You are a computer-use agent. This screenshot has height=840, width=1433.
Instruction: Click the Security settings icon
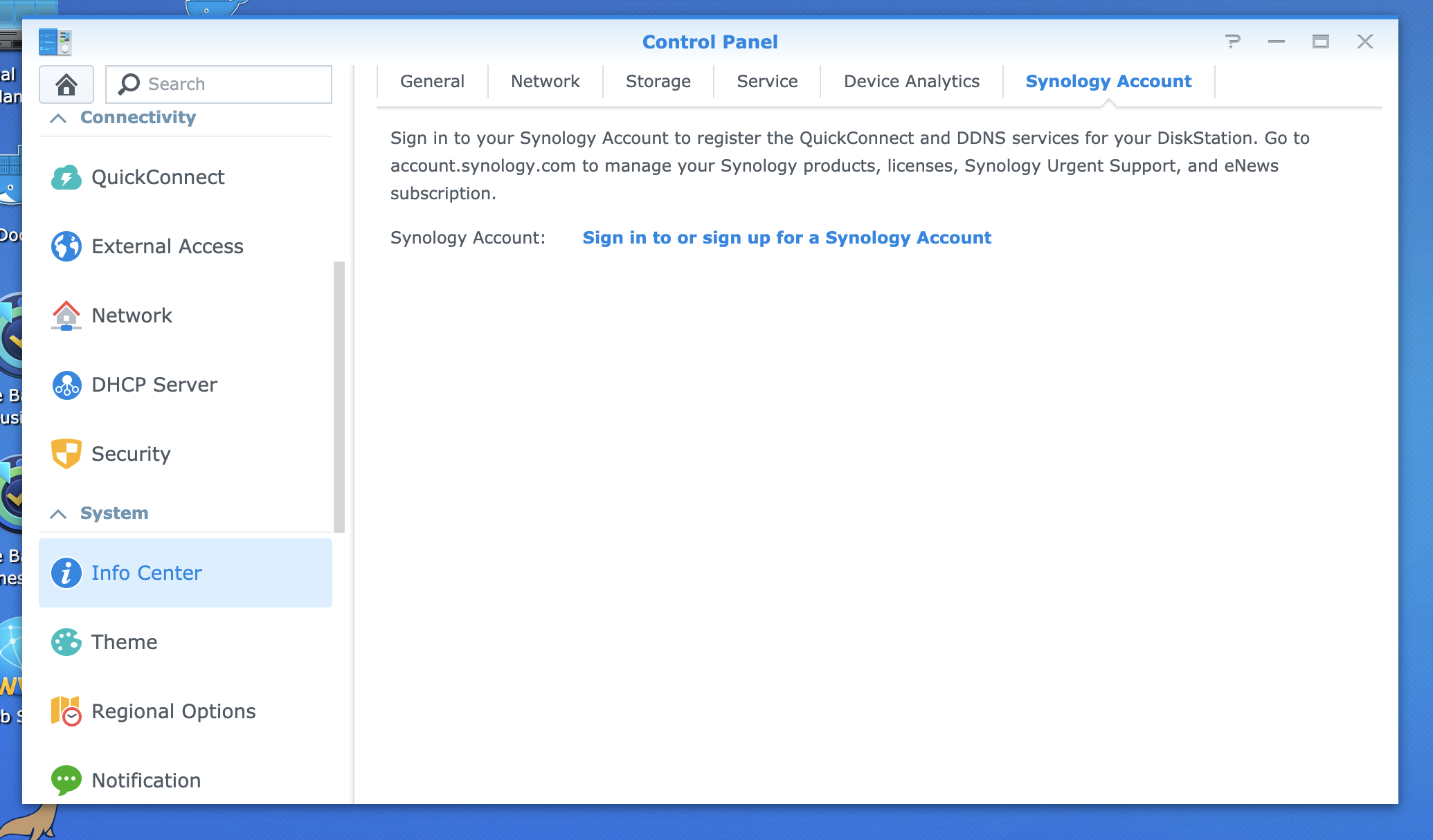pos(67,454)
